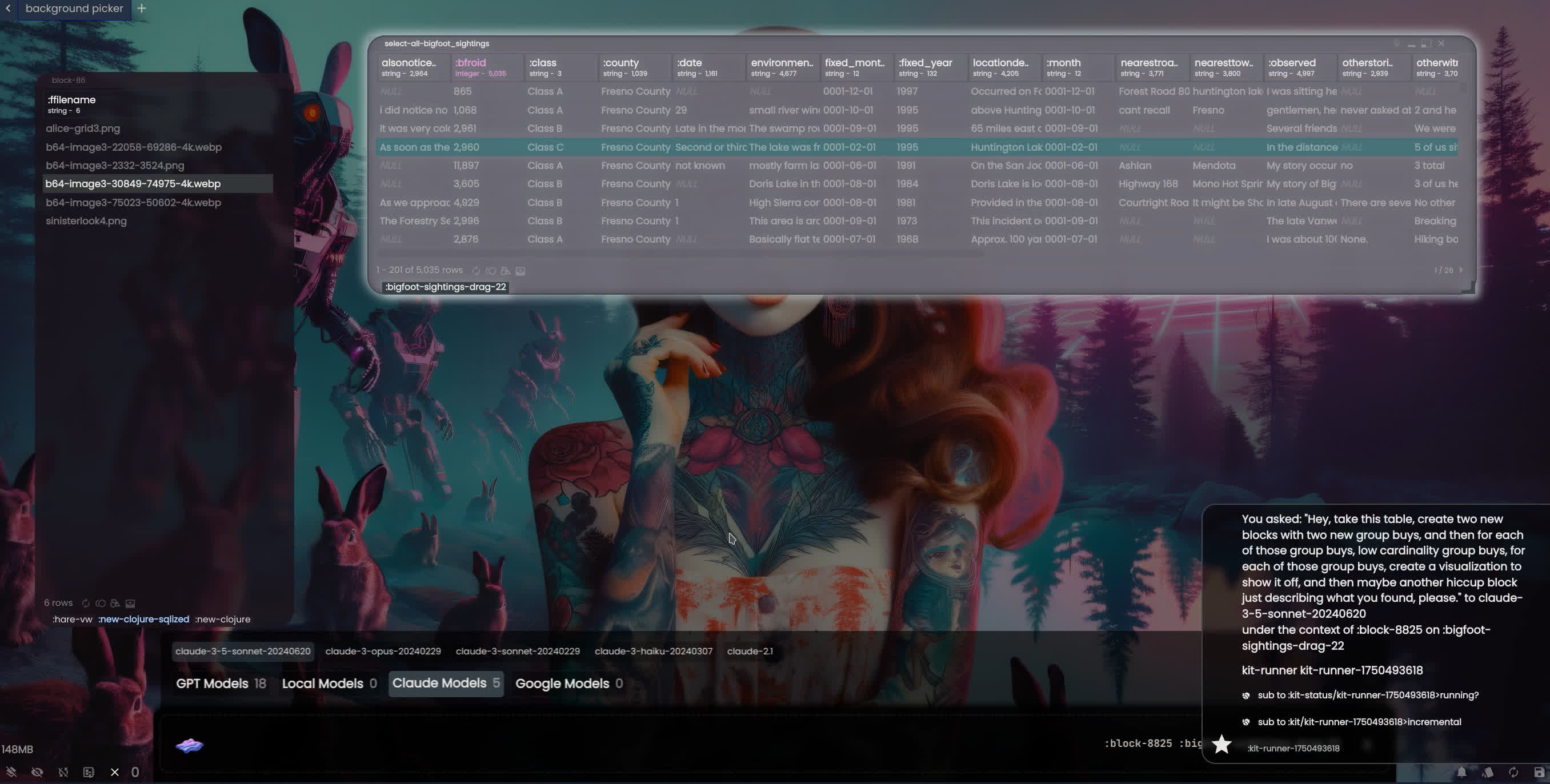Click the shapes icon in block-86 footer
The height and width of the screenshot is (784, 1550).
[x=115, y=603]
